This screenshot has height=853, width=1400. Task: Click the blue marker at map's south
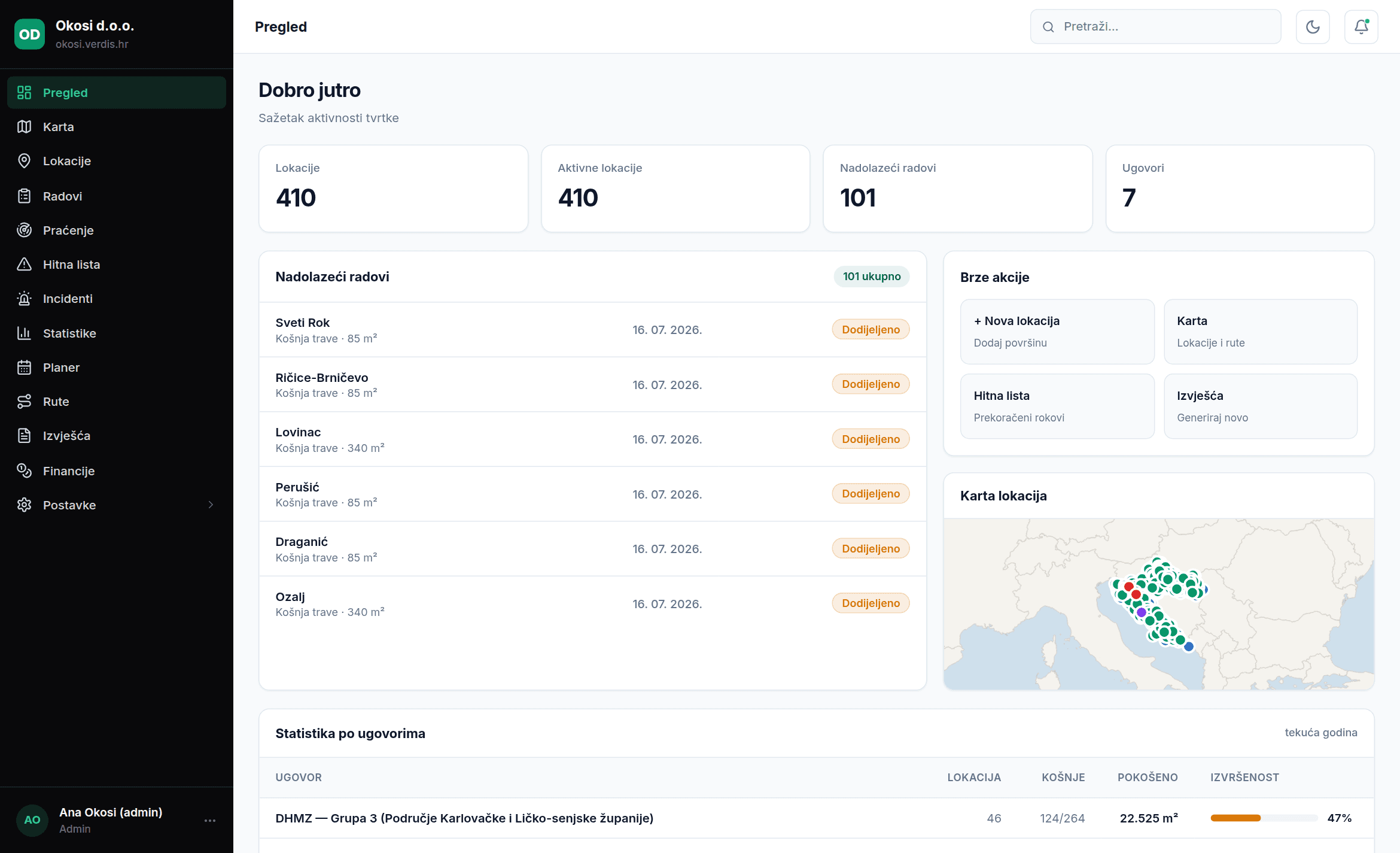[1189, 646]
